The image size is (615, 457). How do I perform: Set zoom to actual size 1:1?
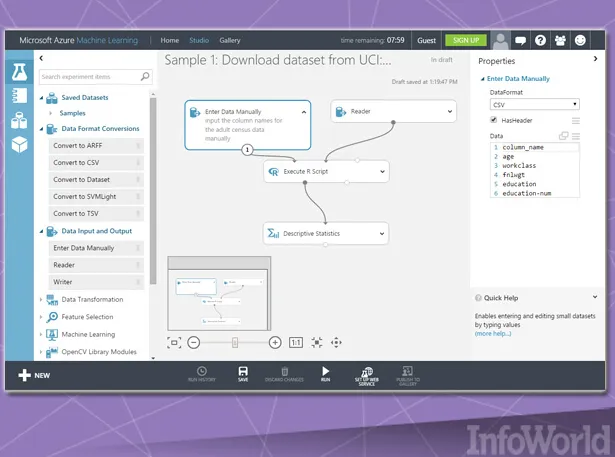tap(296, 342)
